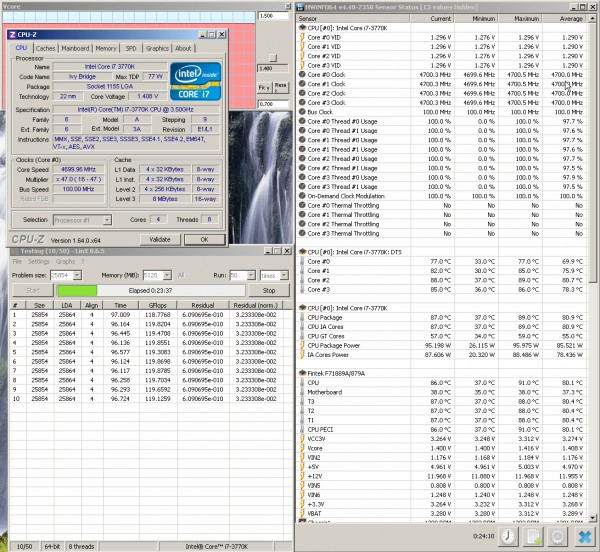The image size is (600, 552).
Task: Click the chip icon beside Fintek F71889A/879A
Action: (x=302, y=373)
